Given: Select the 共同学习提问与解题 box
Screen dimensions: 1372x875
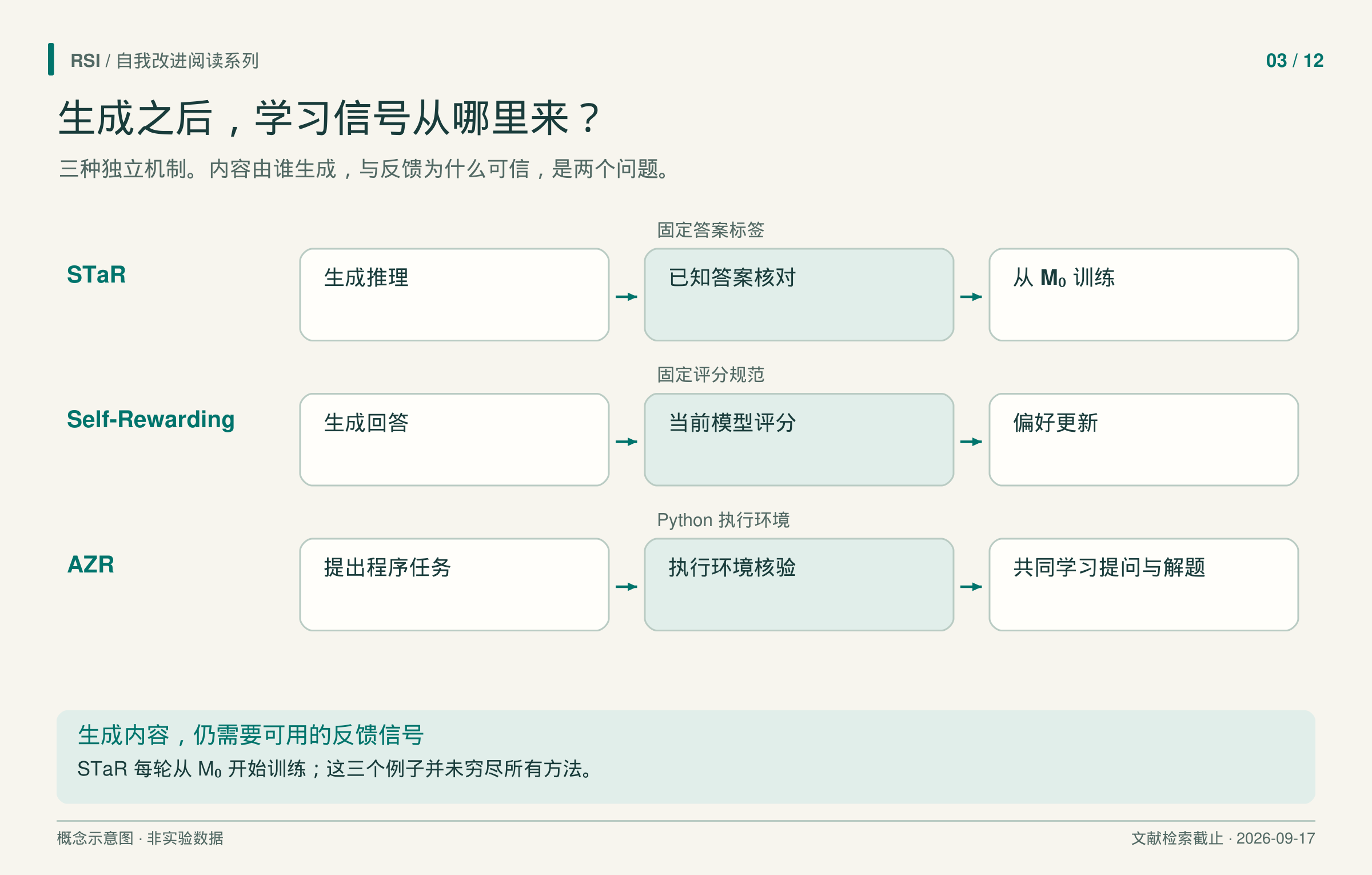Looking at the screenshot, I should (1144, 584).
